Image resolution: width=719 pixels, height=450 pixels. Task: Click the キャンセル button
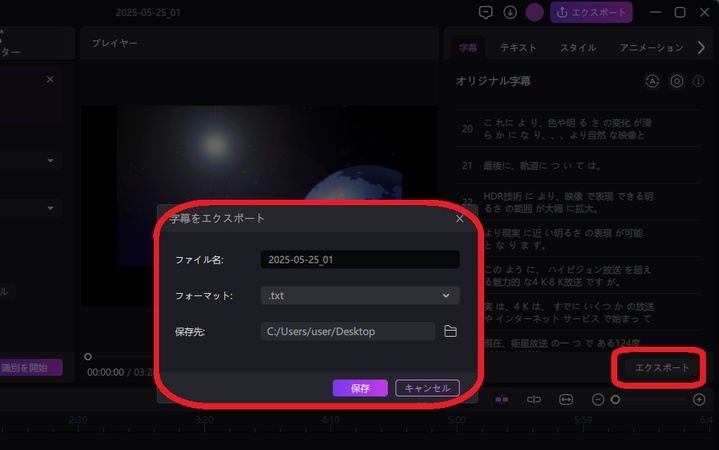click(427, 388)
